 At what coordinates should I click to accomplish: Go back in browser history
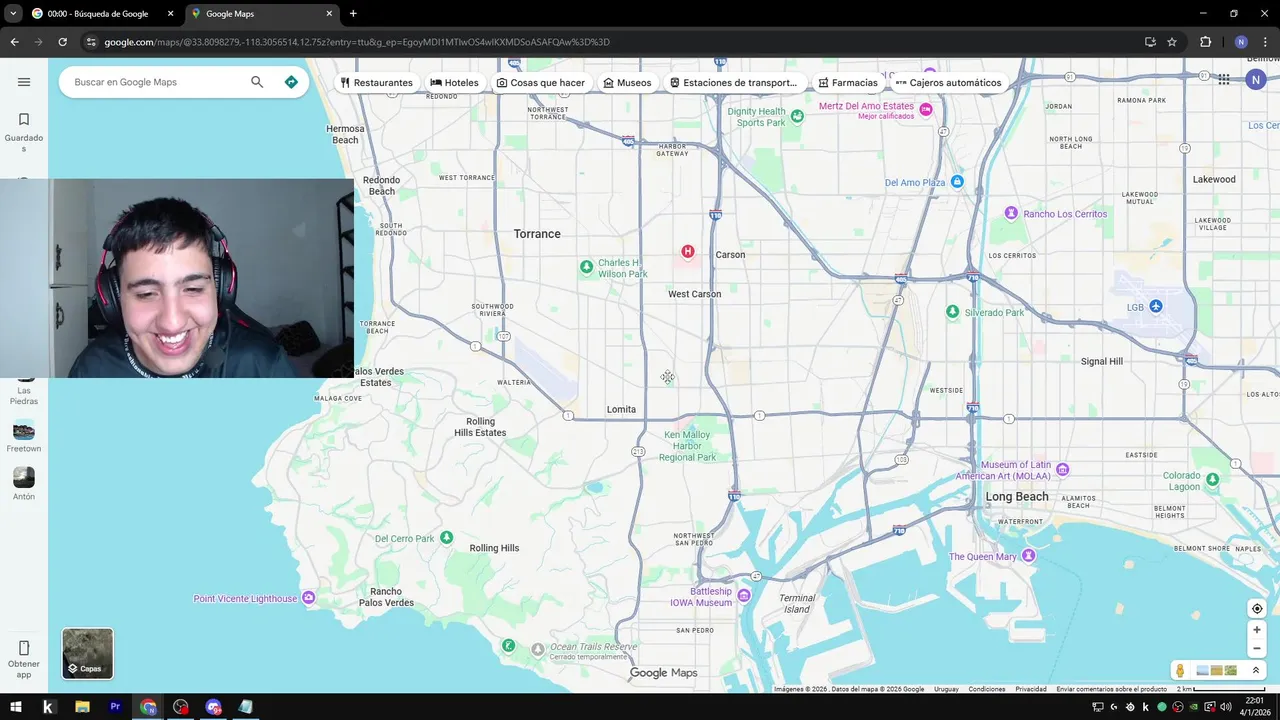click(14, 42)
